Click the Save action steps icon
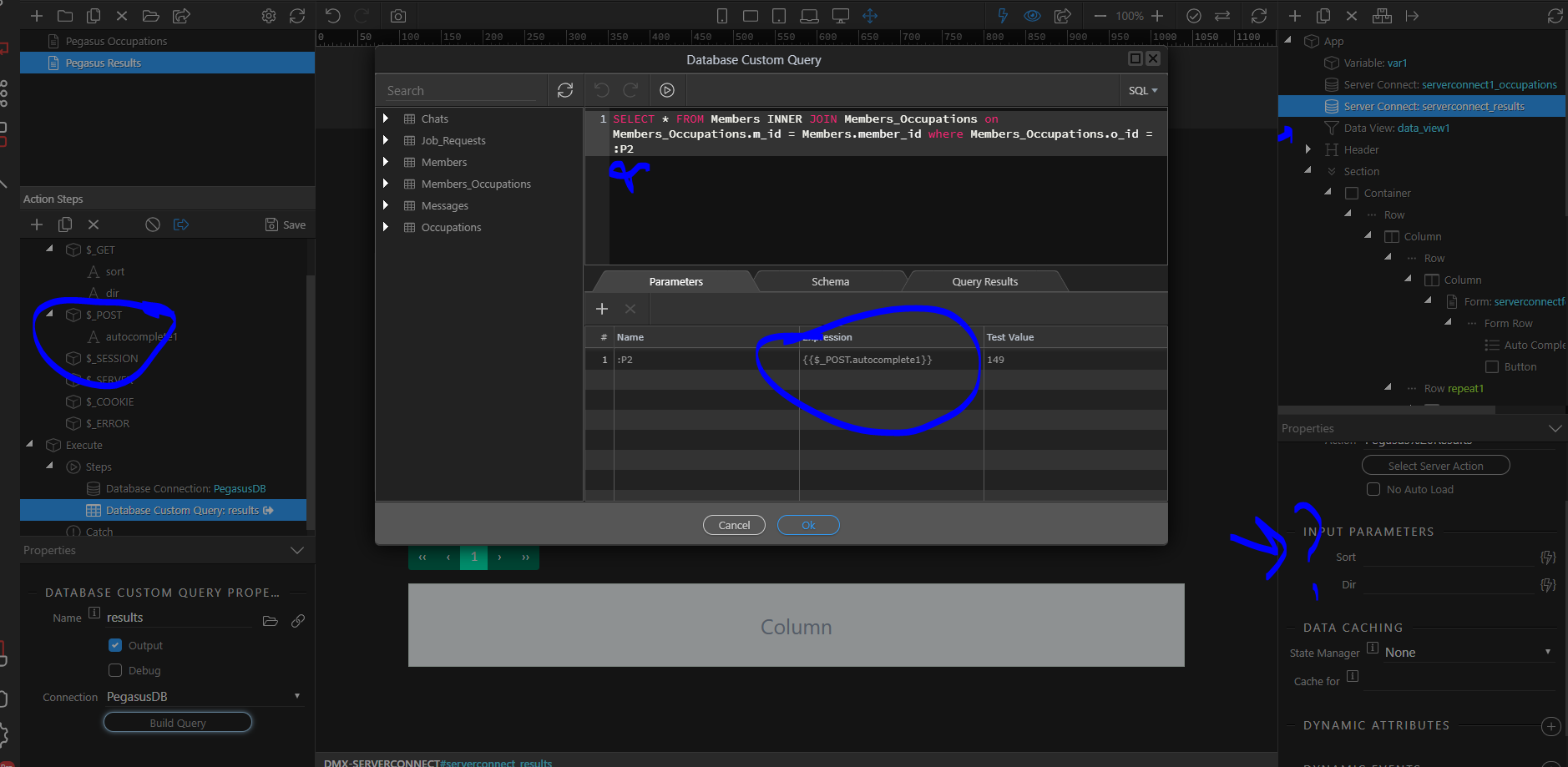Viewport: 1568px width, 767px height. pyautogui.click(x=285, y=225)
